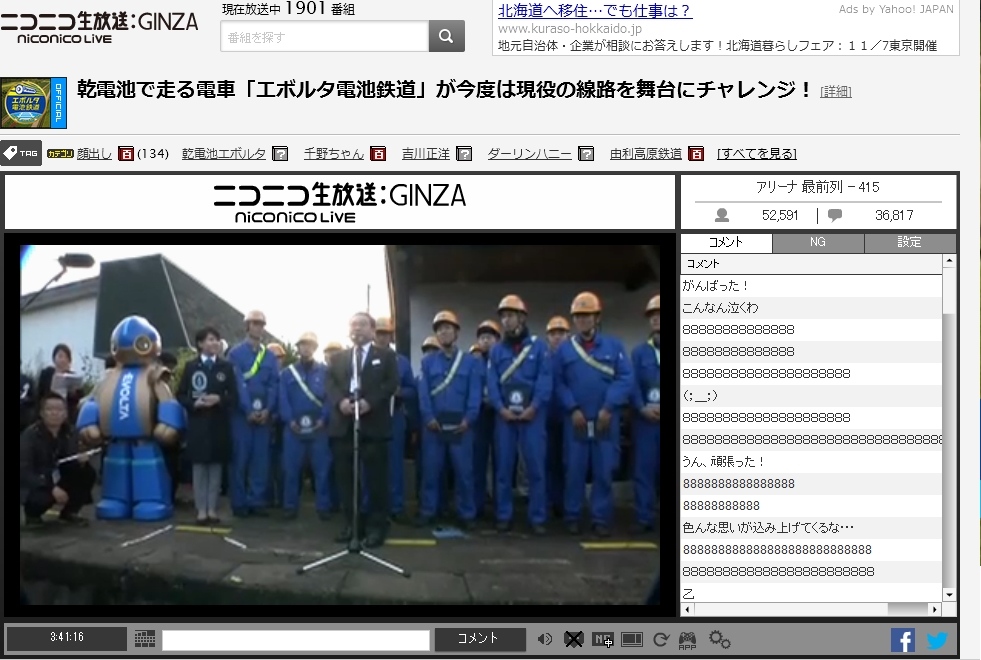Select the comment 色んな思いが込み上げてくるな…

click(811, 527)
